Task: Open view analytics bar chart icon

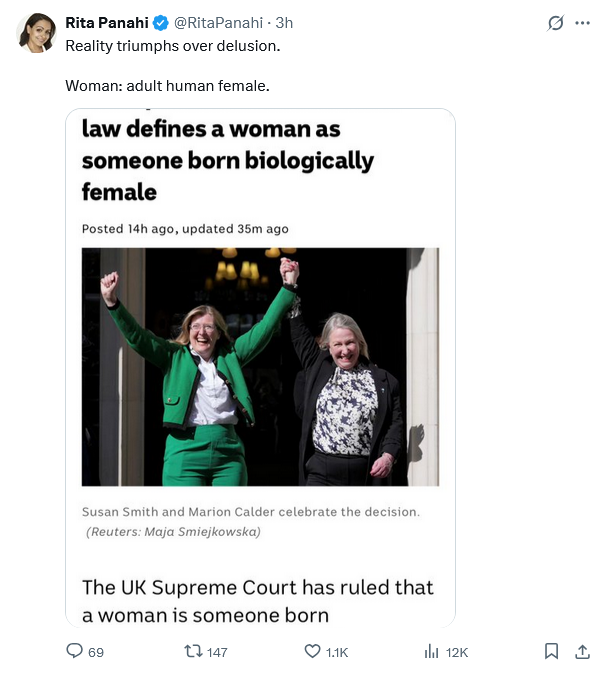Action: point(432,651)
